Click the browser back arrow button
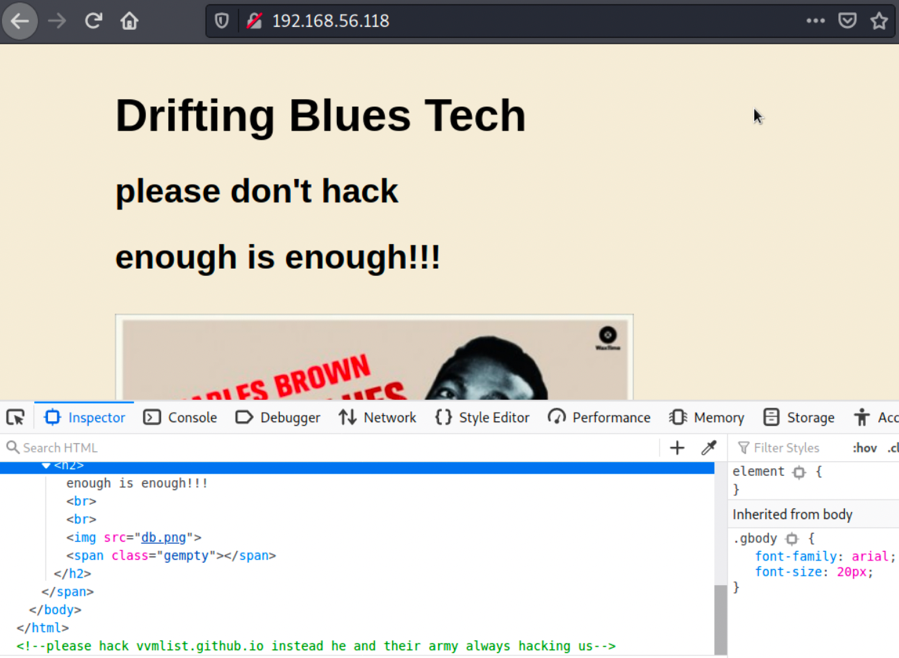This screenshot has width=899, height=658. point(20,21)
